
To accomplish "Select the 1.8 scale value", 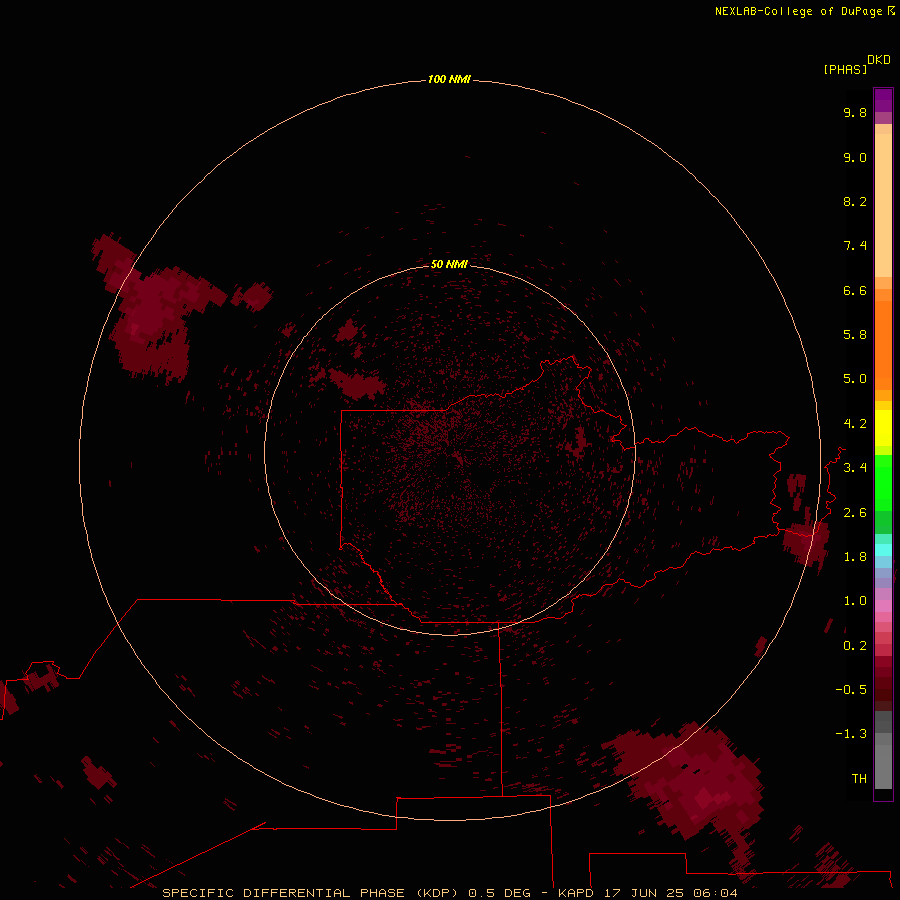I will tap(855, 557).
